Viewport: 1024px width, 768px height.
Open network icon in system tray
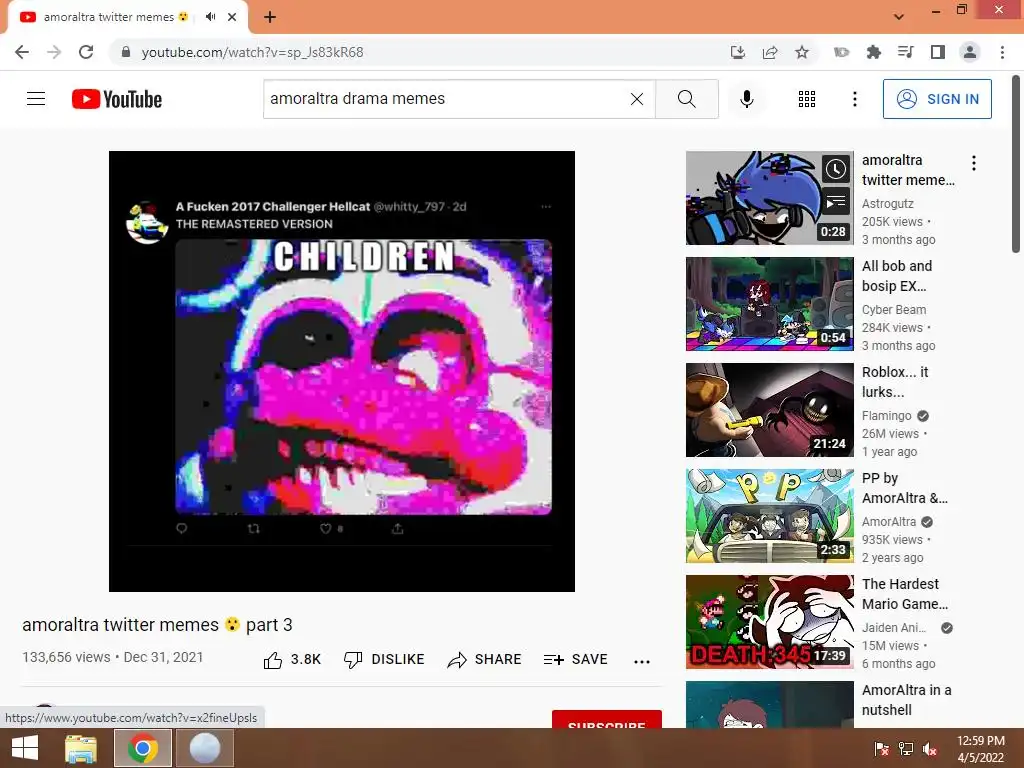point(906,748)
